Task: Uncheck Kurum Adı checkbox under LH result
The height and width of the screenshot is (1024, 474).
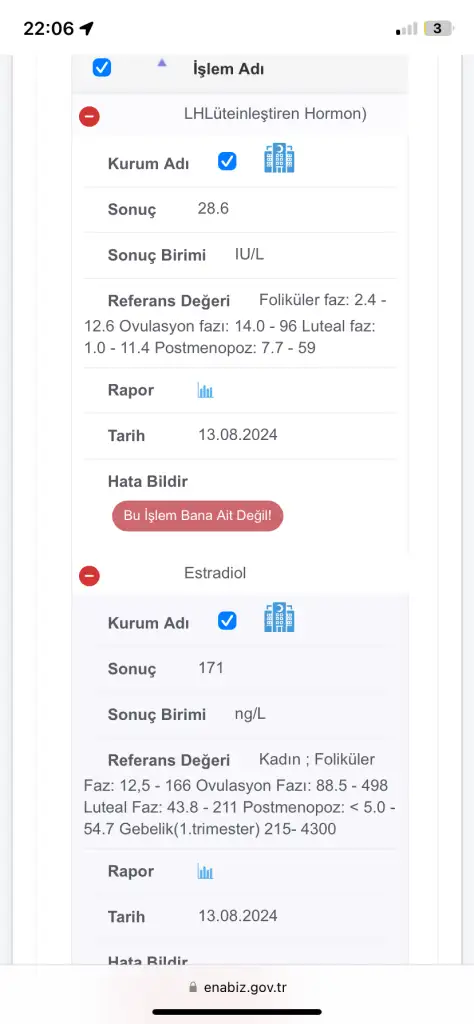Action: (227, 161)
